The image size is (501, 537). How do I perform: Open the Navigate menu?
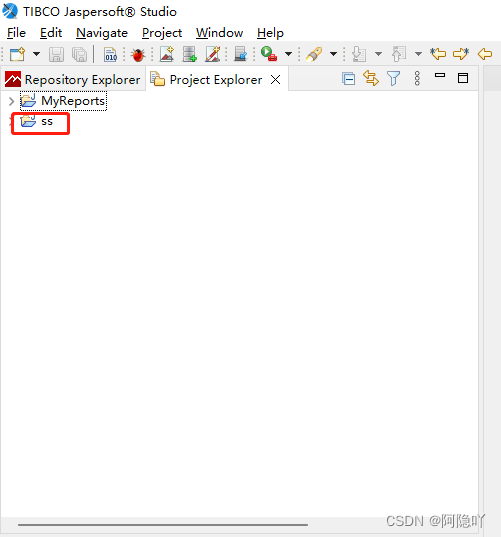click(102, 33)
